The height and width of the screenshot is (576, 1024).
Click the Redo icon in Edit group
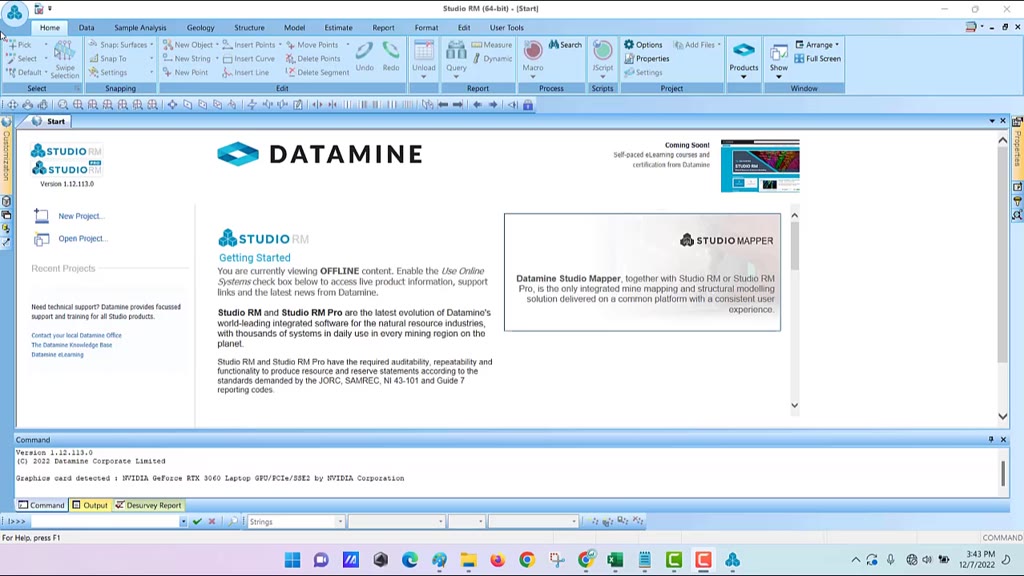[391, 51]
